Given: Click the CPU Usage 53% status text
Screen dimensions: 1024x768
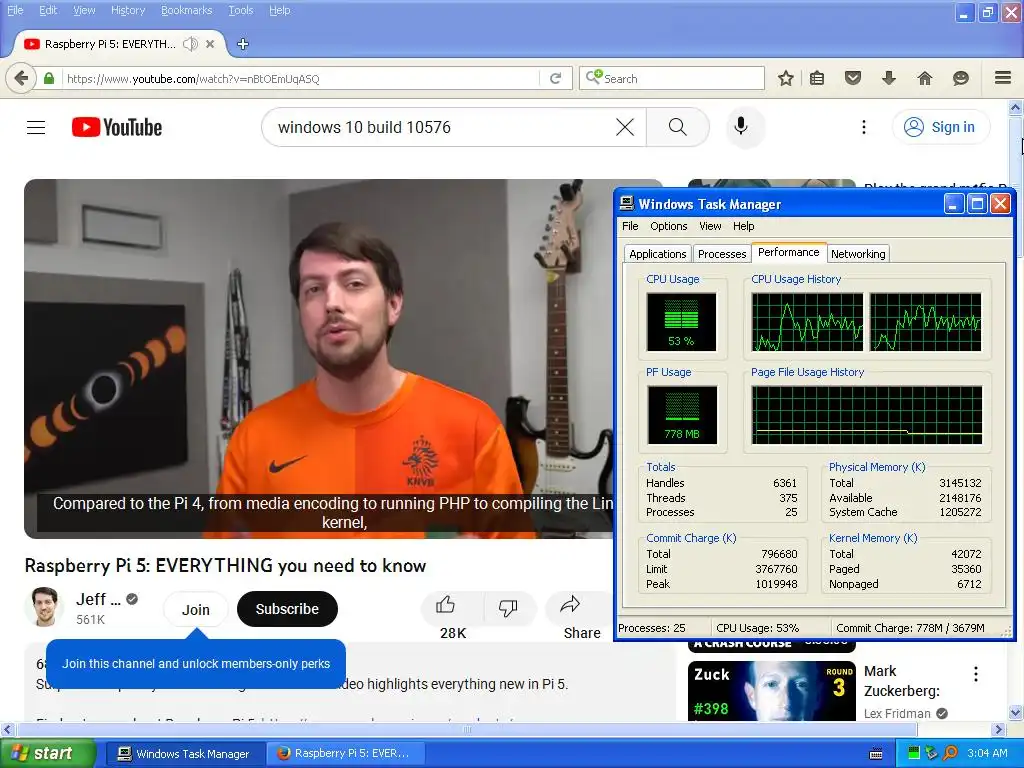Looking at the screenshot, I should (x=758, y=628).
